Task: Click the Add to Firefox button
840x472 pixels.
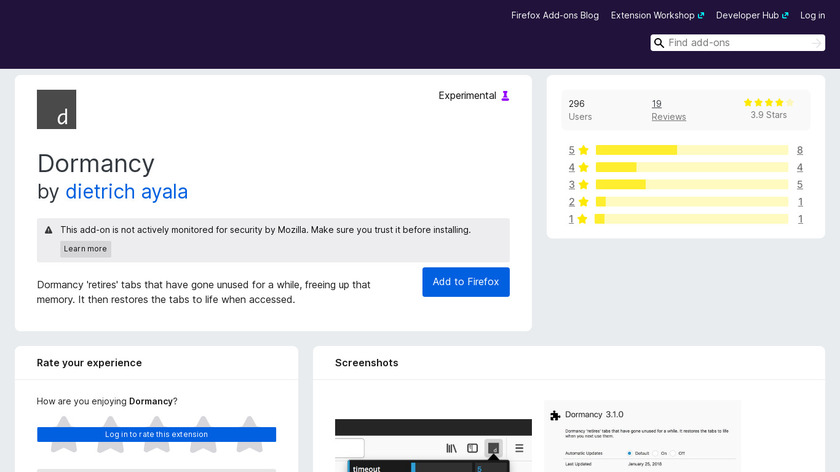Action: pyautogui.click(x=465, y=282)
